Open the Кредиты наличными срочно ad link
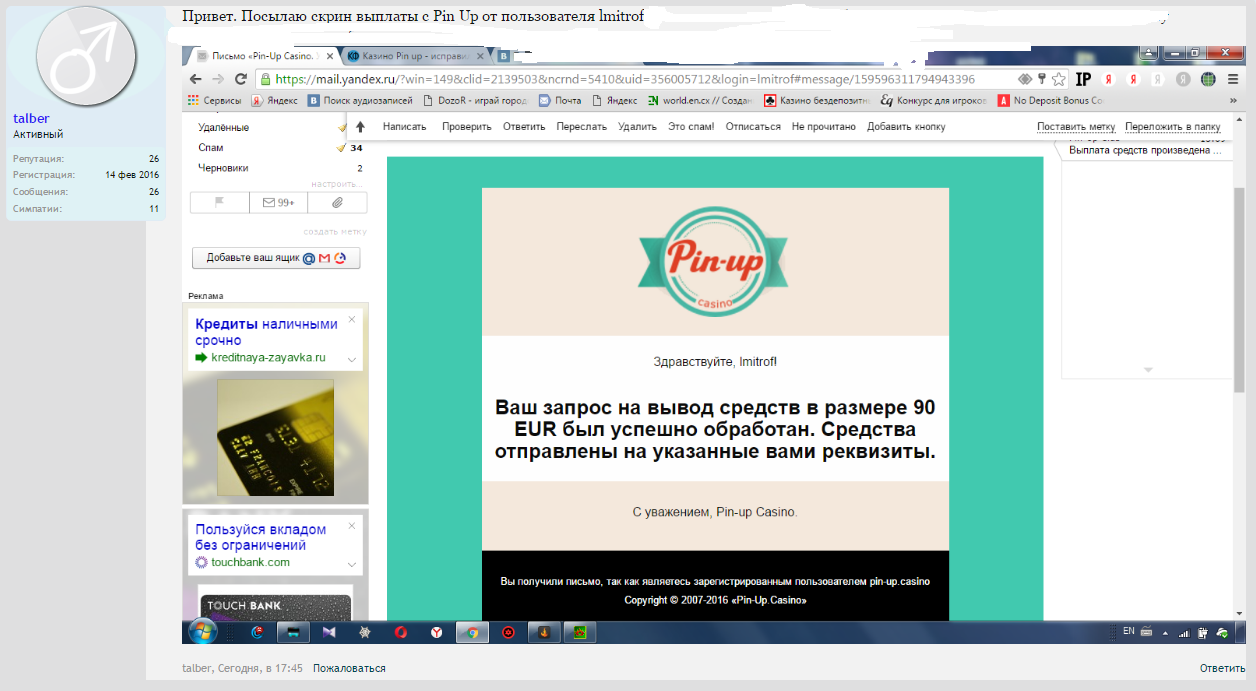The image size is (1256, 691). pos(266,332)
